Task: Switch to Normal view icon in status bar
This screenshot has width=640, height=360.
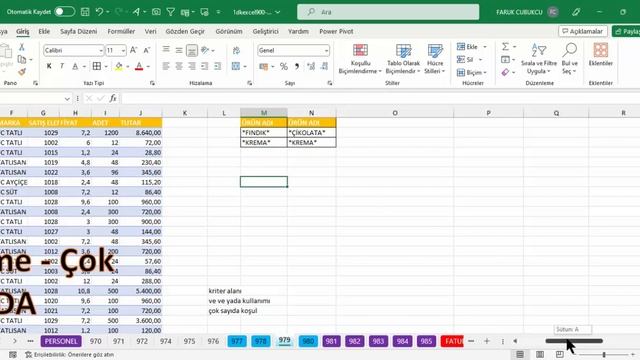Action: coord(520,355)
